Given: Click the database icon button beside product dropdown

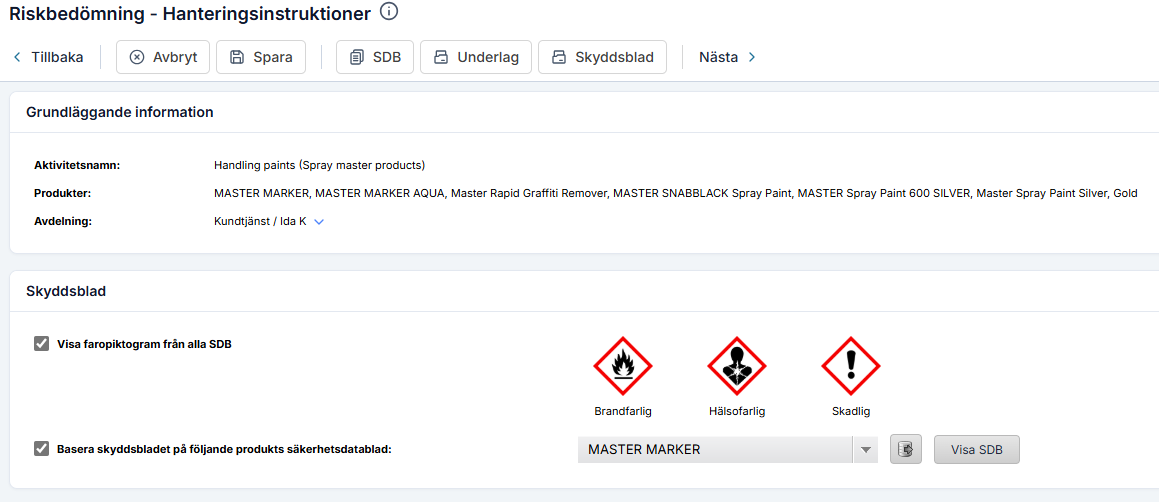Looking at the screenshot, I should (x=905, y=449).
